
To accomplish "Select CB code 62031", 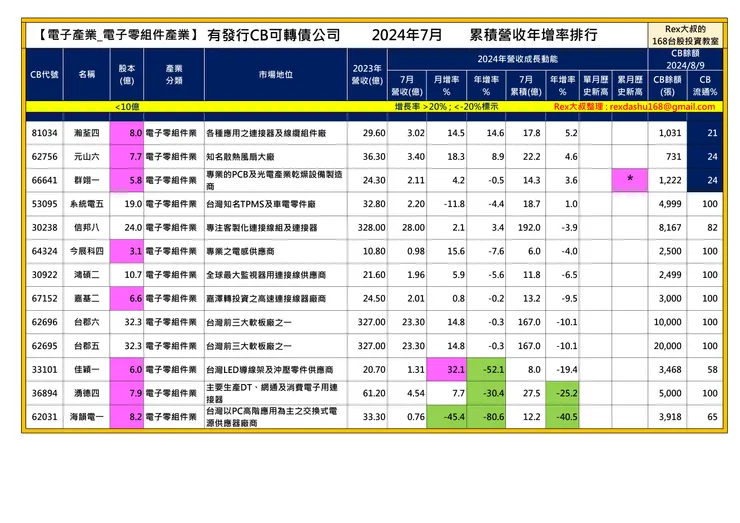I will click(x=44, y=417).
